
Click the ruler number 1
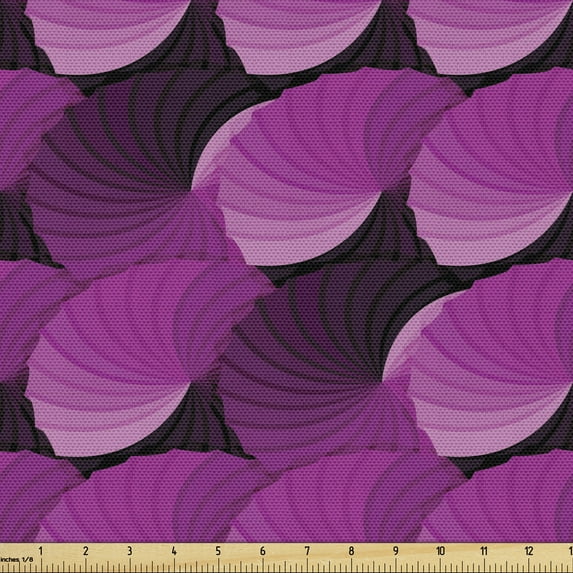[41, 551]
